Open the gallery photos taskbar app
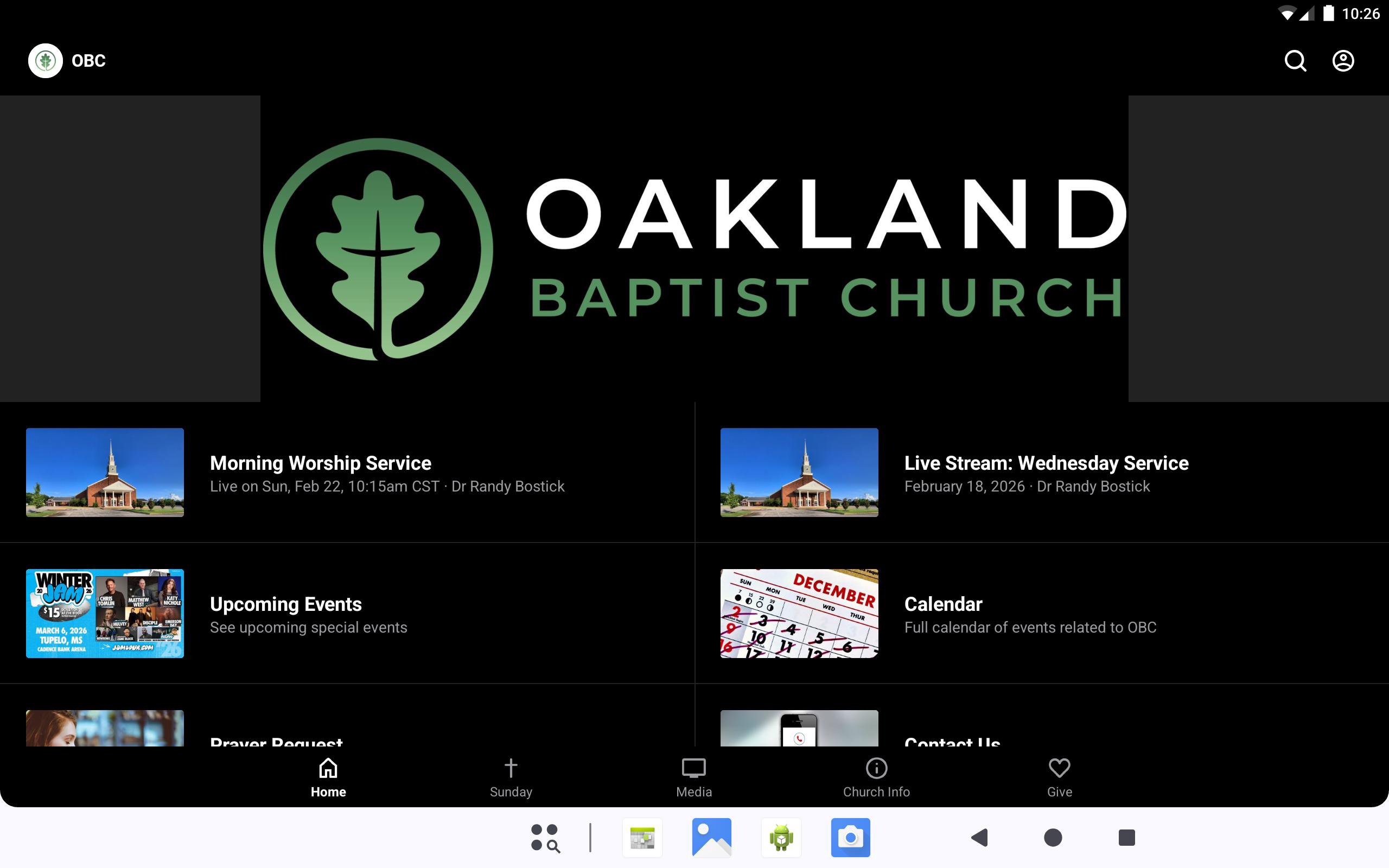The width and height of the screenshot is (1389, 868). (x=711, y=838)
